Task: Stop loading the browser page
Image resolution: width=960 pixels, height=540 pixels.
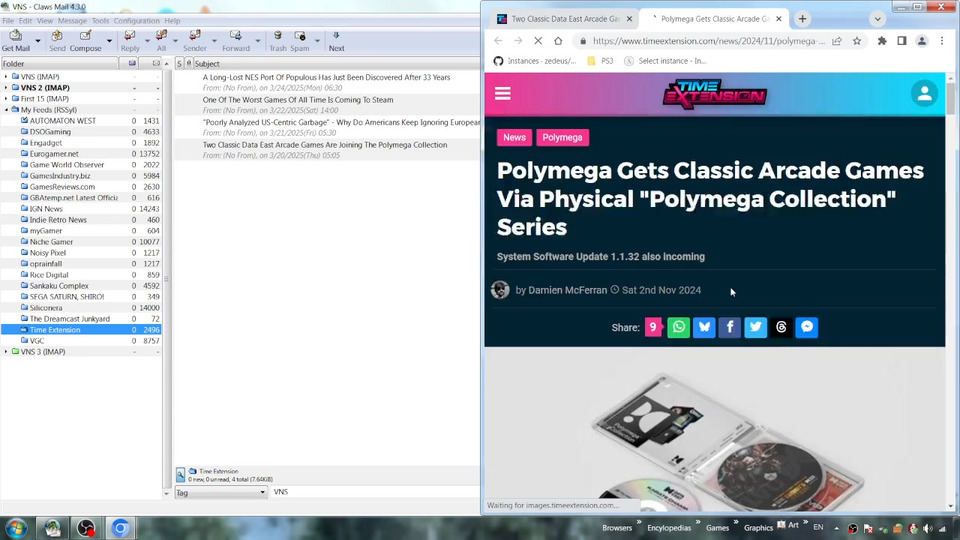Action: click(538, 41)
